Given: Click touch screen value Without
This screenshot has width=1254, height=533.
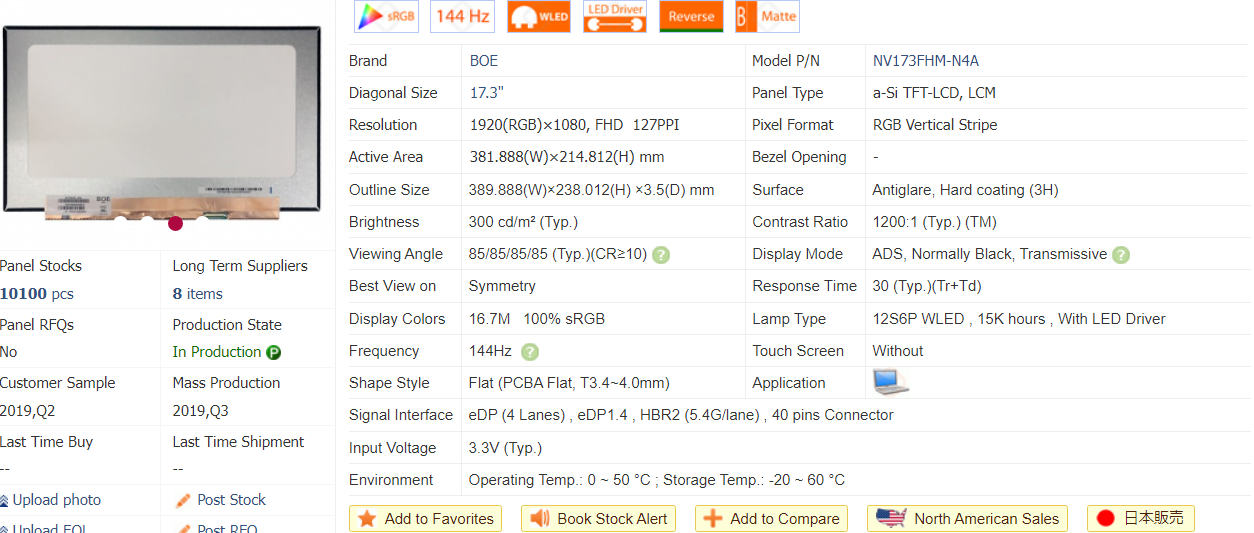Looking at the screenshot, I should point(898,351).
